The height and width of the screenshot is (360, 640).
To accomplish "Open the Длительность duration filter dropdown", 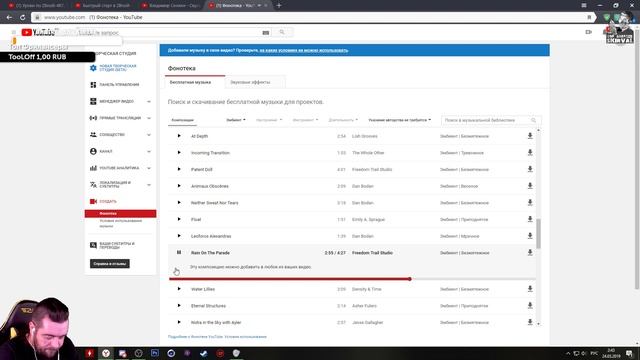I will tap(343, 120).
